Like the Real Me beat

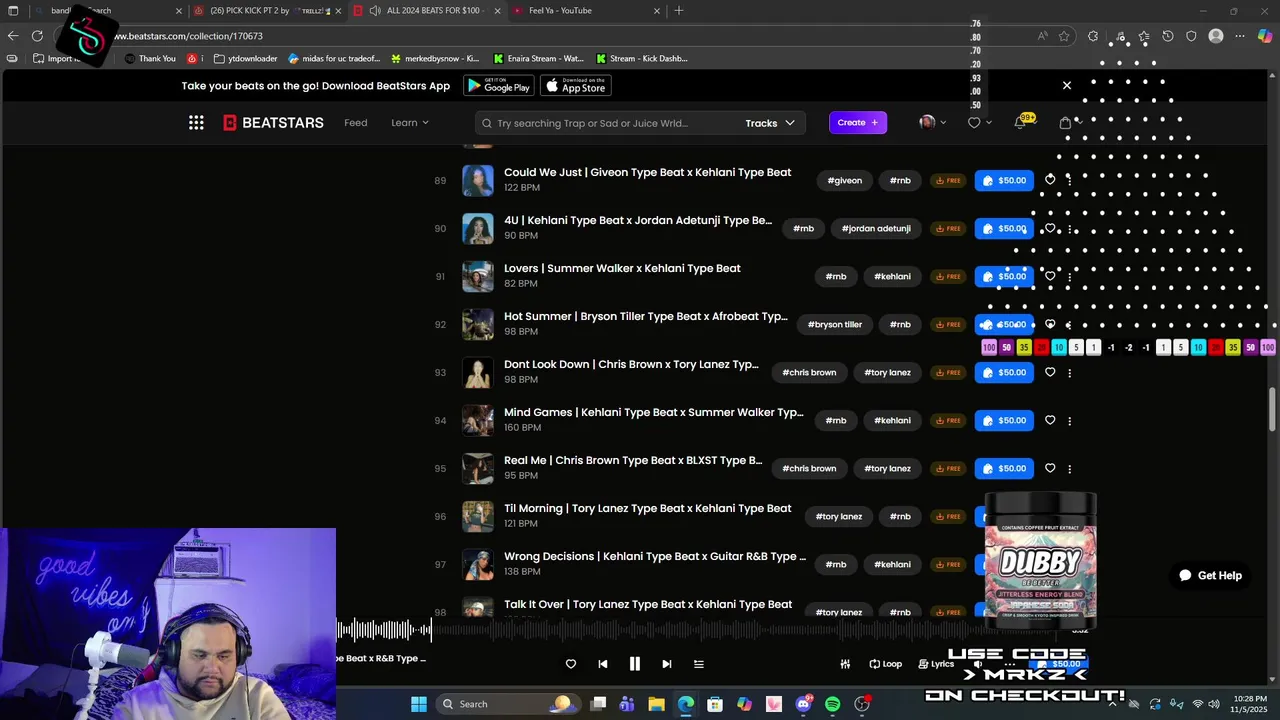coord(1050,468)
